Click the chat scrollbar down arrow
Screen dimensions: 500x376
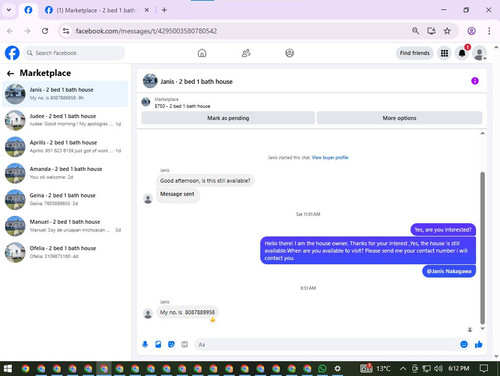click(482, 328)
